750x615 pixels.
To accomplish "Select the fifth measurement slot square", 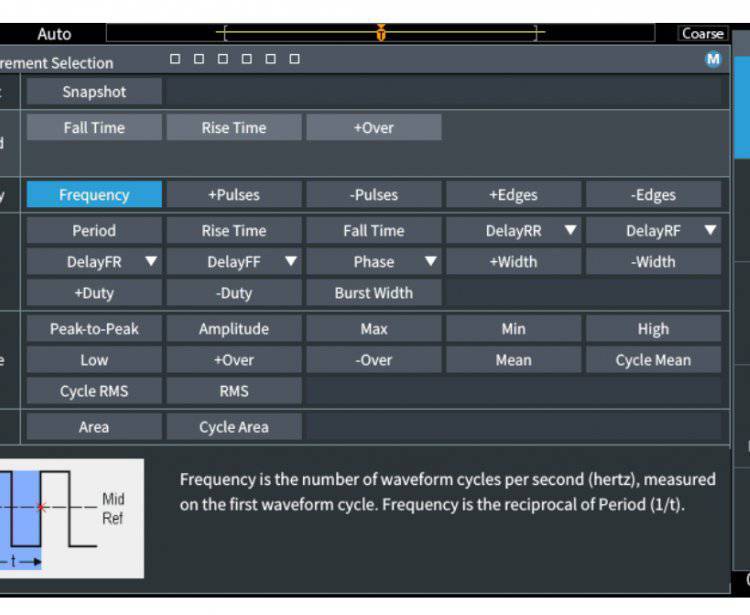I will [271, 59].
